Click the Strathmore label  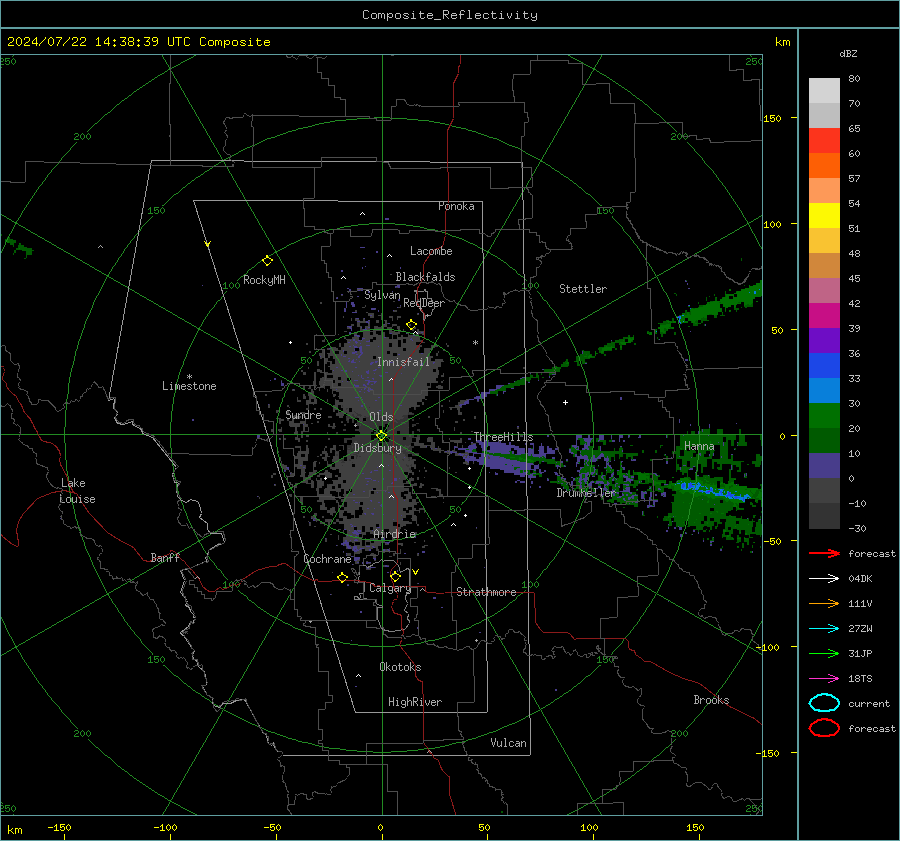(x=486, y=592)
